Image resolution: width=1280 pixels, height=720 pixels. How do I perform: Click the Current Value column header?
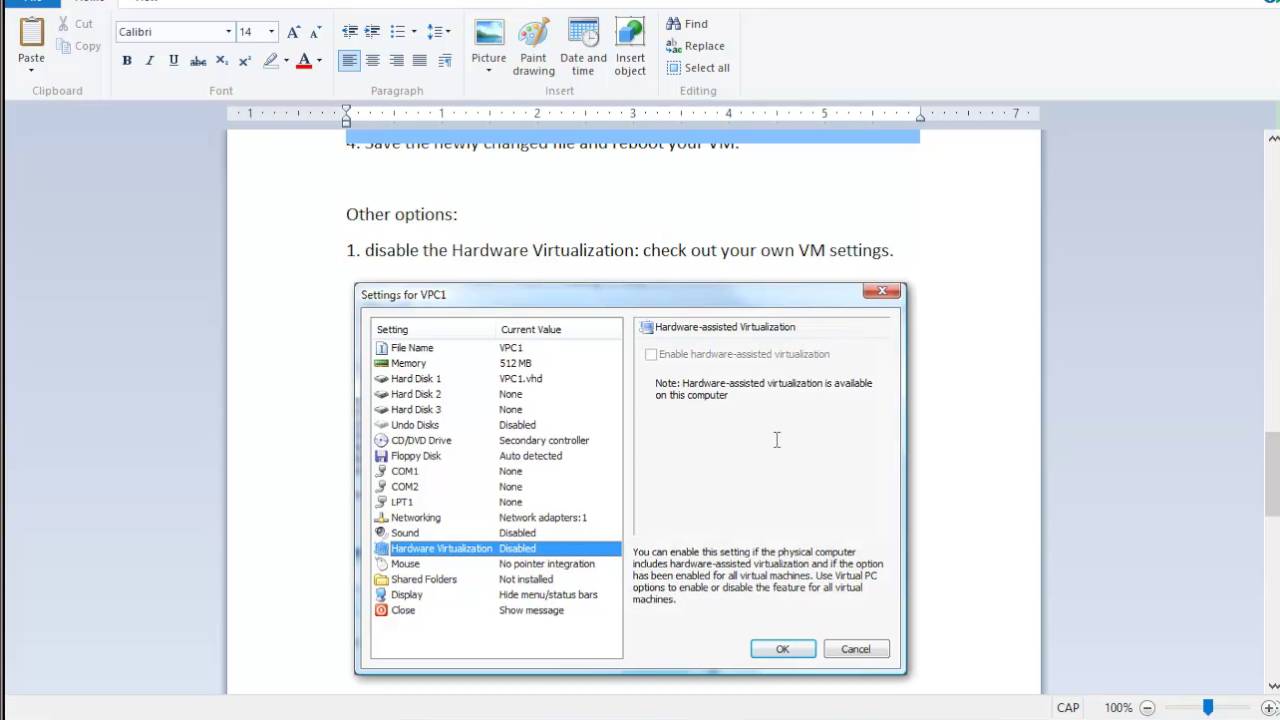[530, 329]
